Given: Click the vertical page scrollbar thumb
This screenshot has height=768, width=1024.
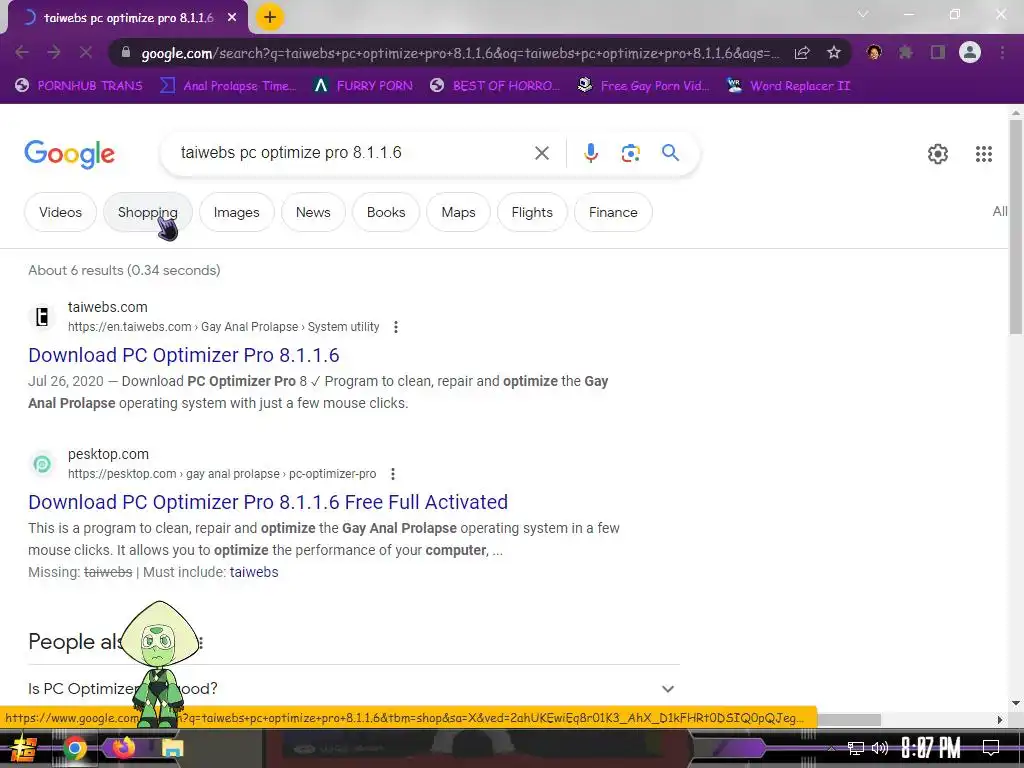Looking at the screenshot, I should tap(1016, 227).
